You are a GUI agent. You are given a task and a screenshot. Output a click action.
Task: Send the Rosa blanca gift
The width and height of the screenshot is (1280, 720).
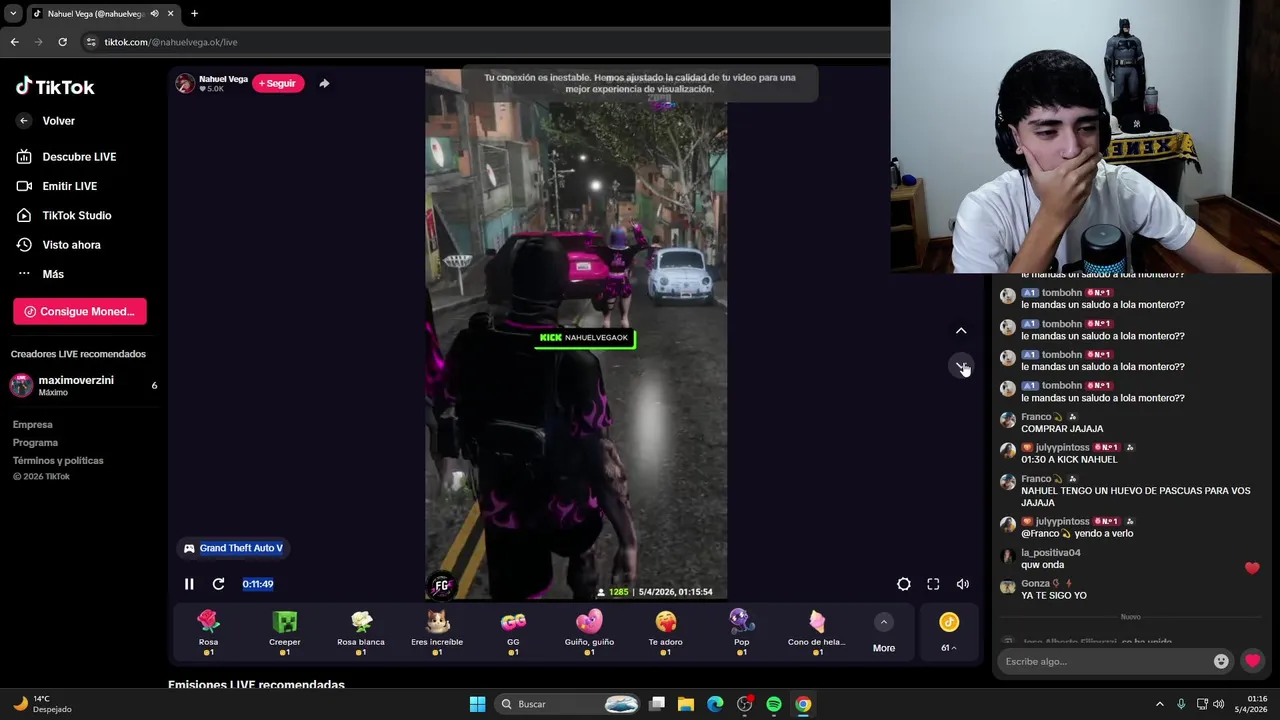pos(361,632)
